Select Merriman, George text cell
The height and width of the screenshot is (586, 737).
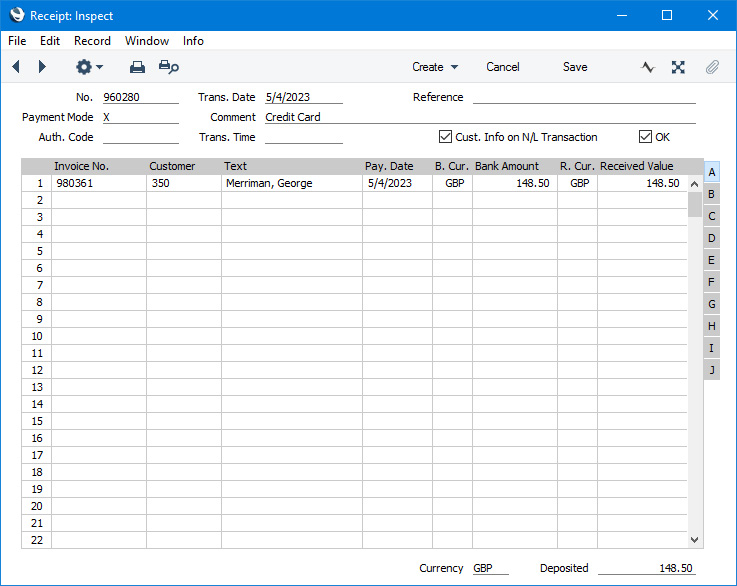pyautogui.click(x=292, y=183)
